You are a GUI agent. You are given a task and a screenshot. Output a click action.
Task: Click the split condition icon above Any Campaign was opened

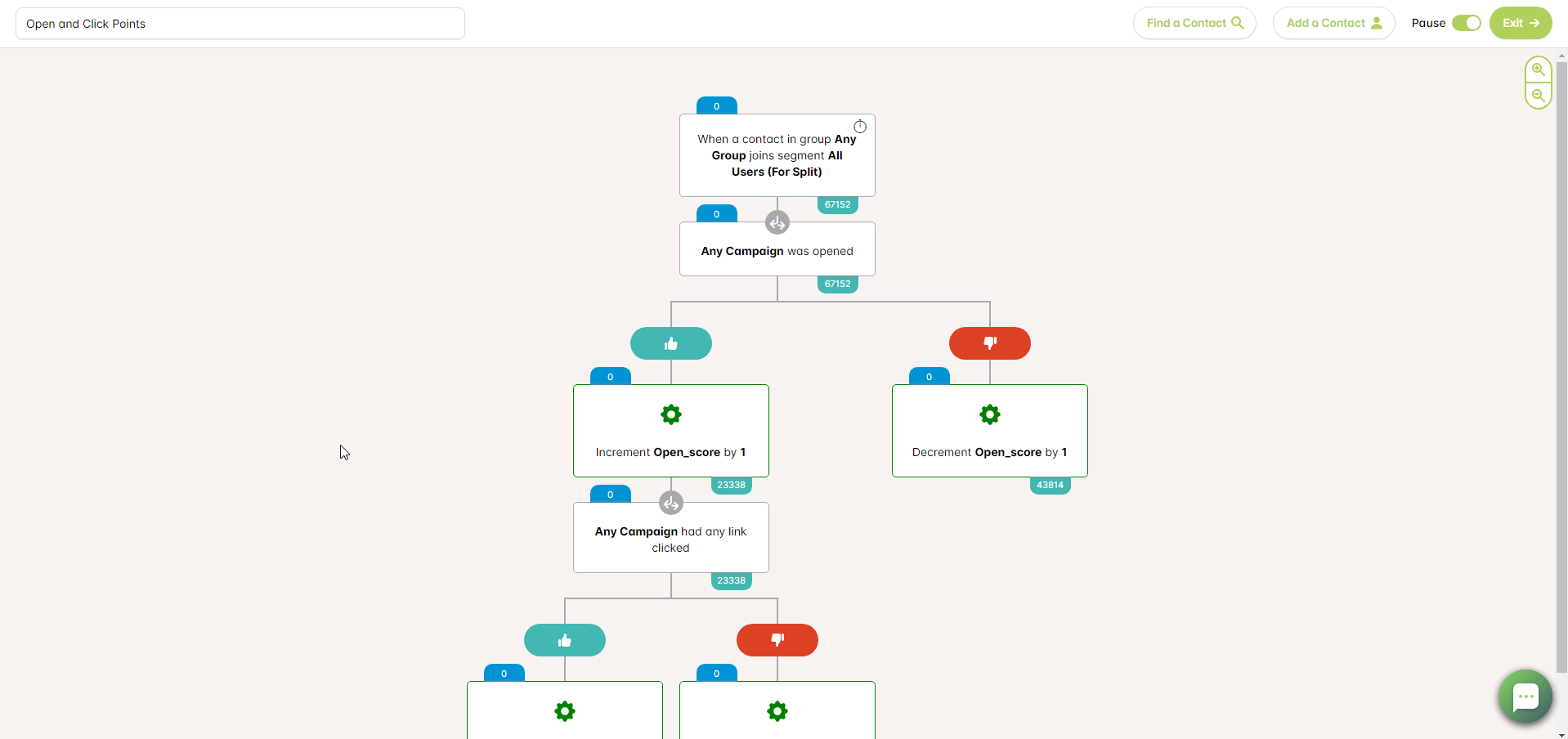click(x=777, y=222)
